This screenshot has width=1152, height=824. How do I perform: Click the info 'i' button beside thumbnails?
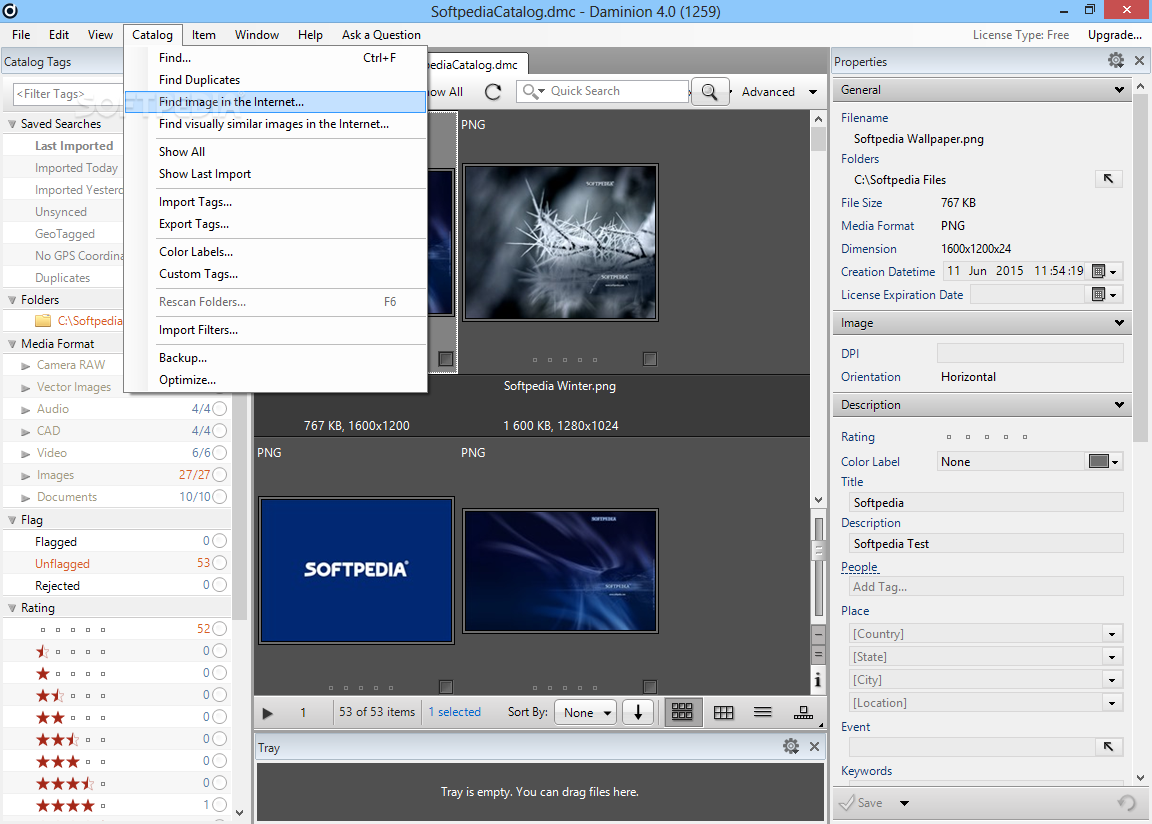pos(818,681)
